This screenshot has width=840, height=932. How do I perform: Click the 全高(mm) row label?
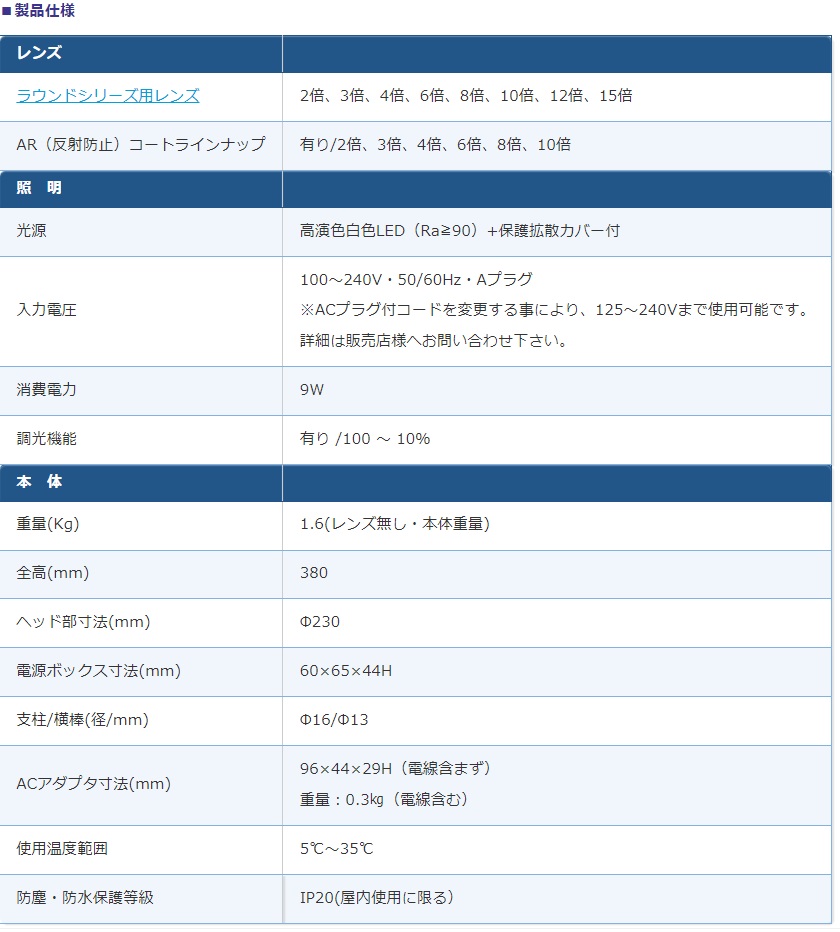tap(52, 573)
